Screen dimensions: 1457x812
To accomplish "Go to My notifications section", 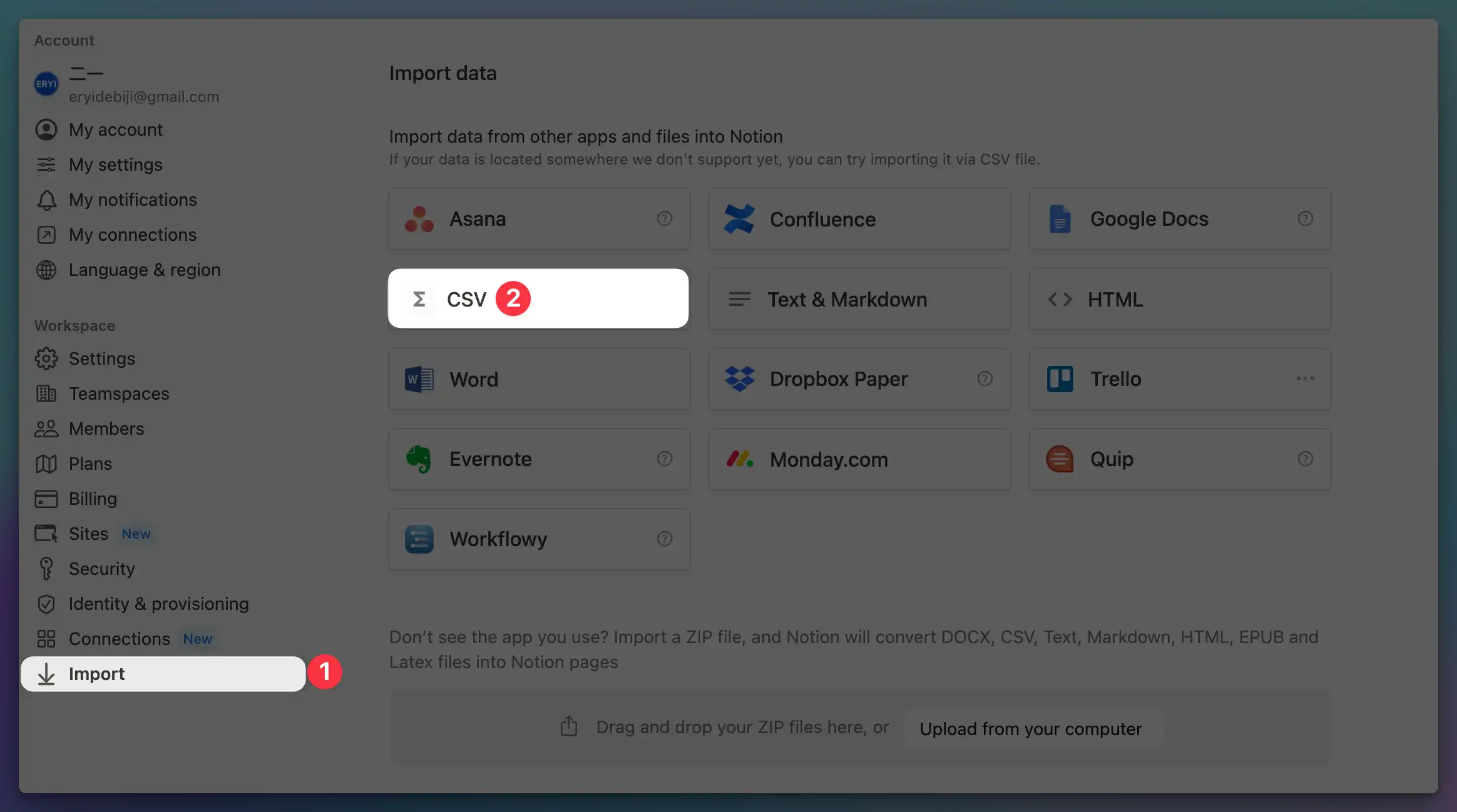I will [133, 200].
